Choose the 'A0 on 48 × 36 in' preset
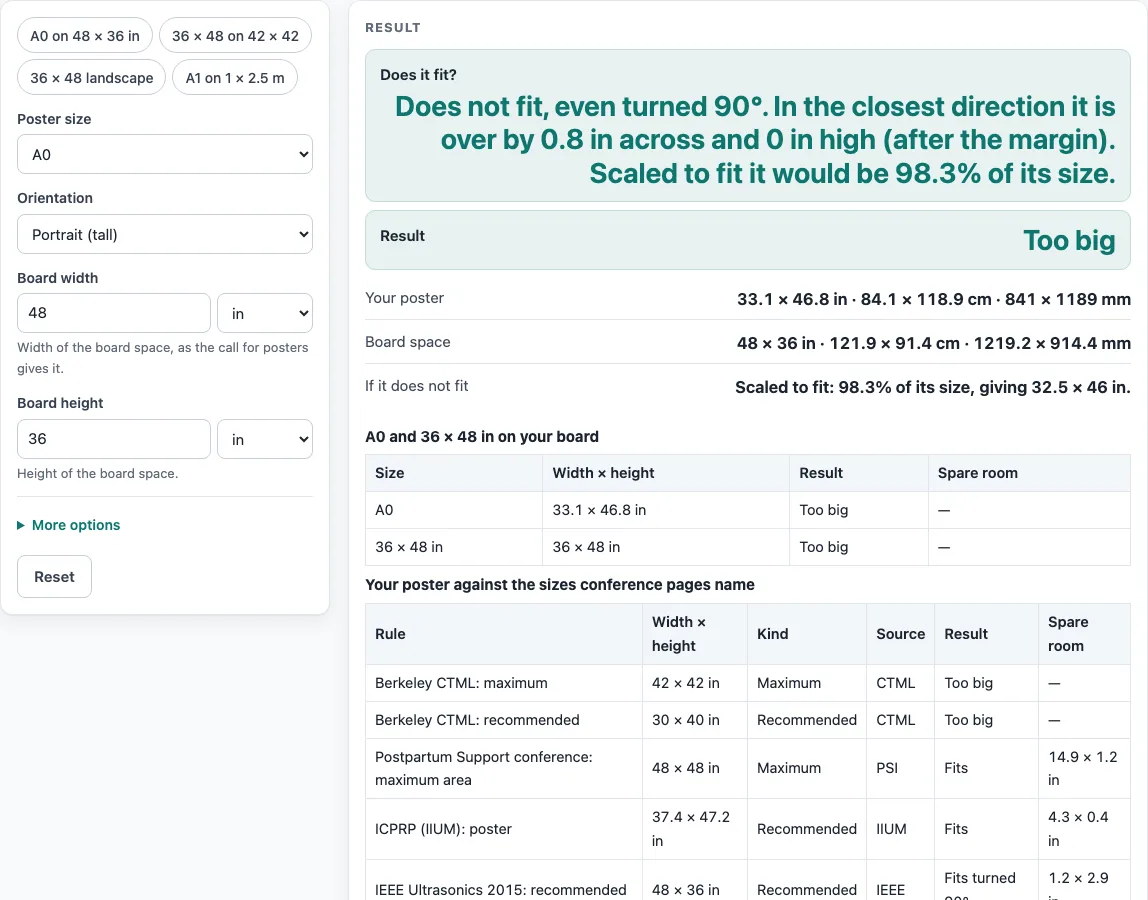 [85, 36]
